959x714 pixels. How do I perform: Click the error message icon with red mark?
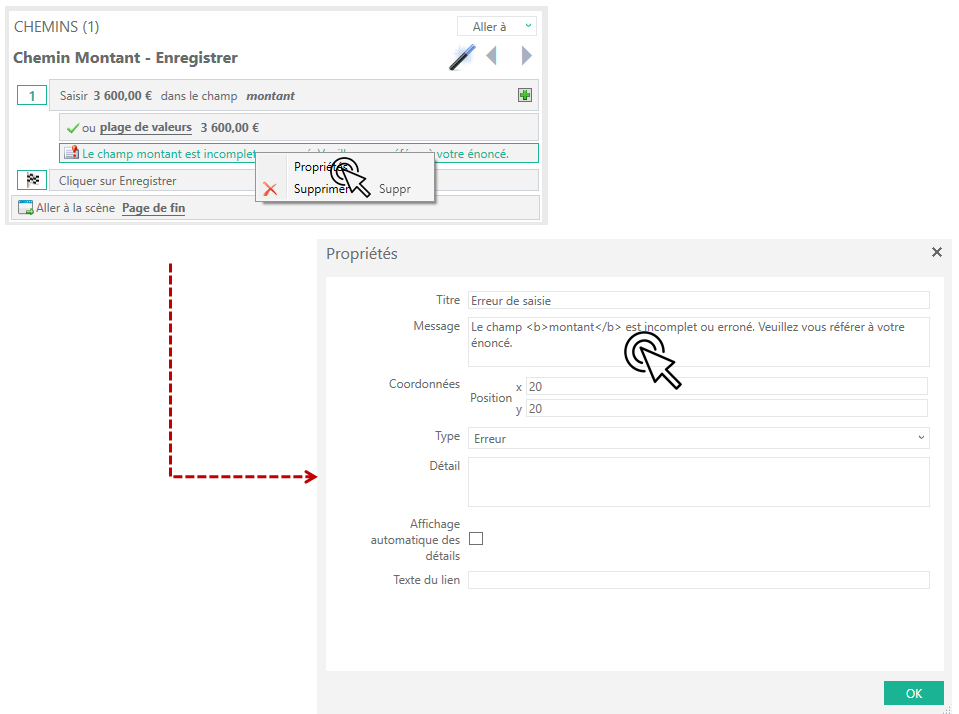coord(71,154)
